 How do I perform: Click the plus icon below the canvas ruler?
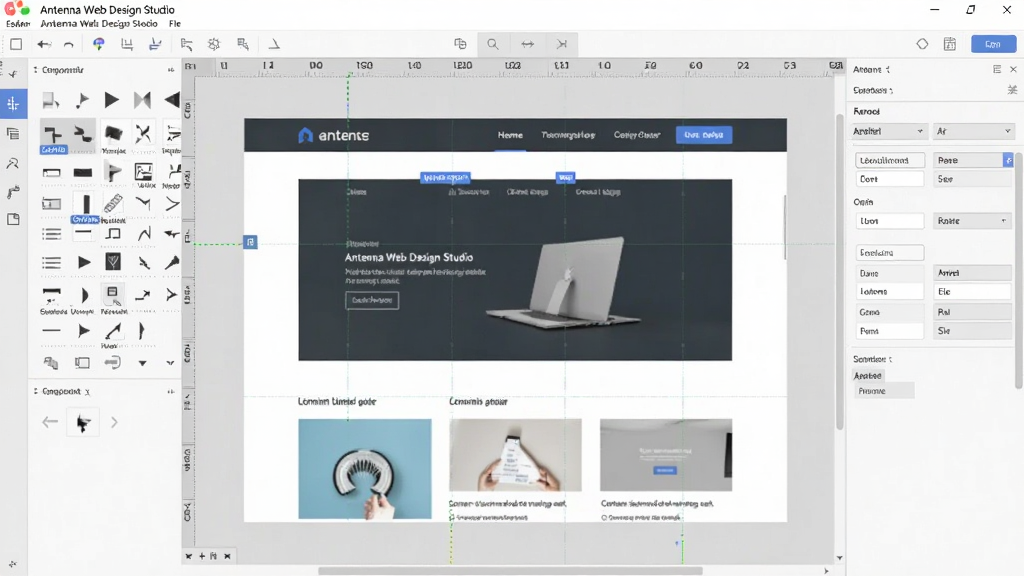point(202,556)
